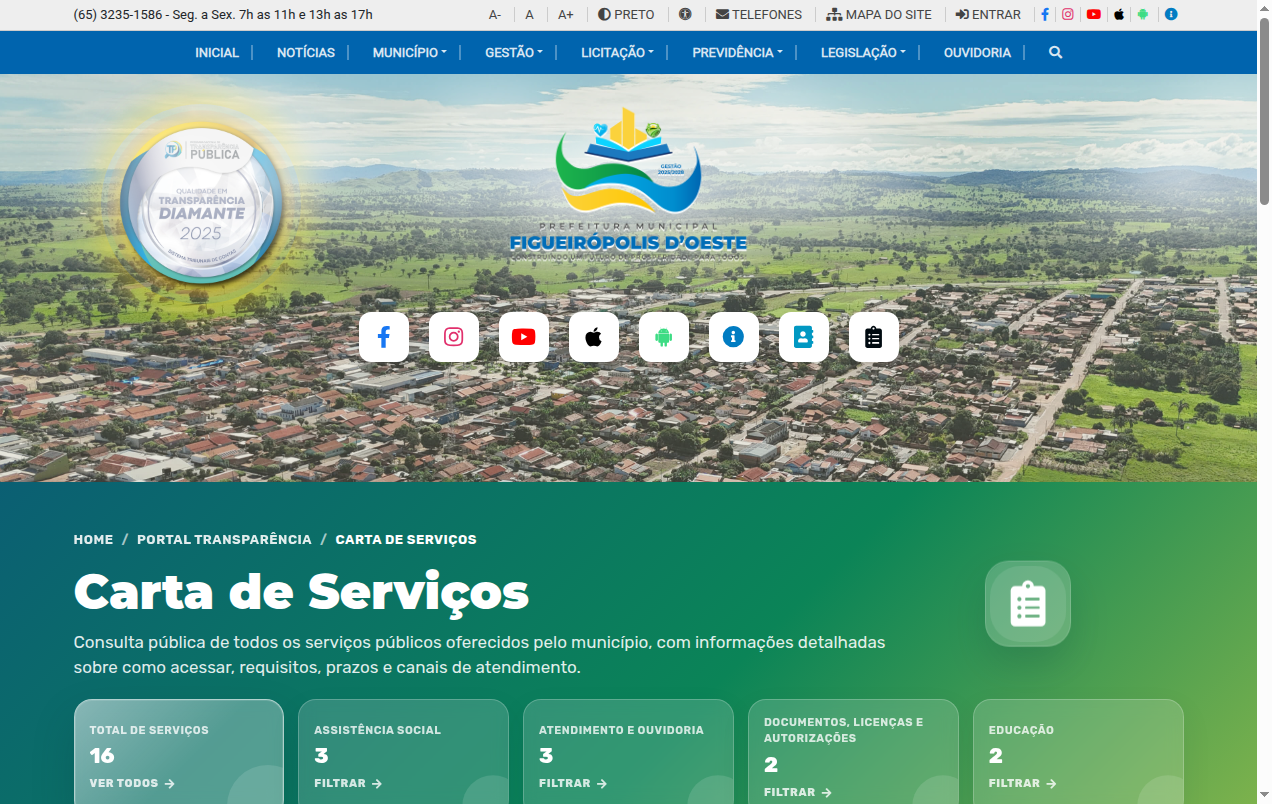
Task: Go to the INICIAL menu item
Action: 217,53
